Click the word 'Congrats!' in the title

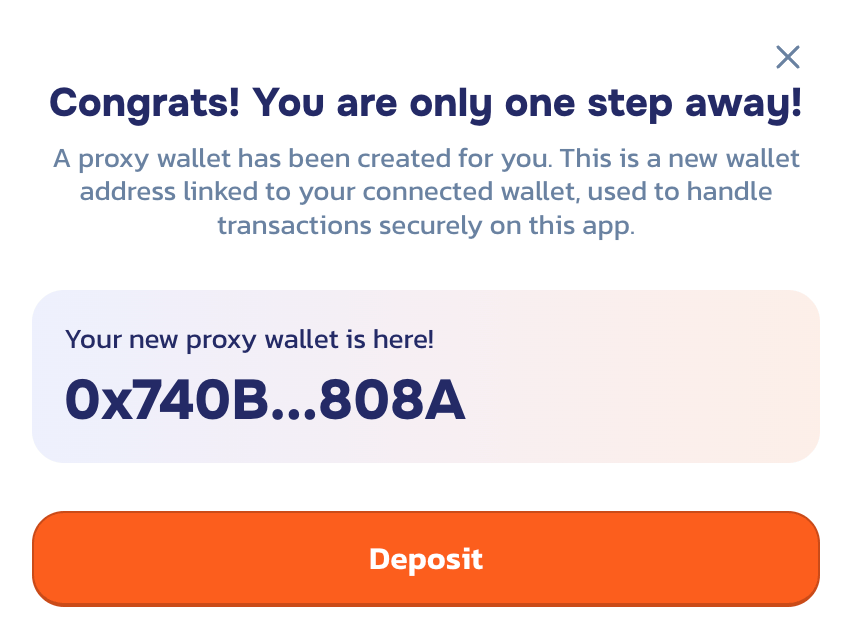coord(144,102)
